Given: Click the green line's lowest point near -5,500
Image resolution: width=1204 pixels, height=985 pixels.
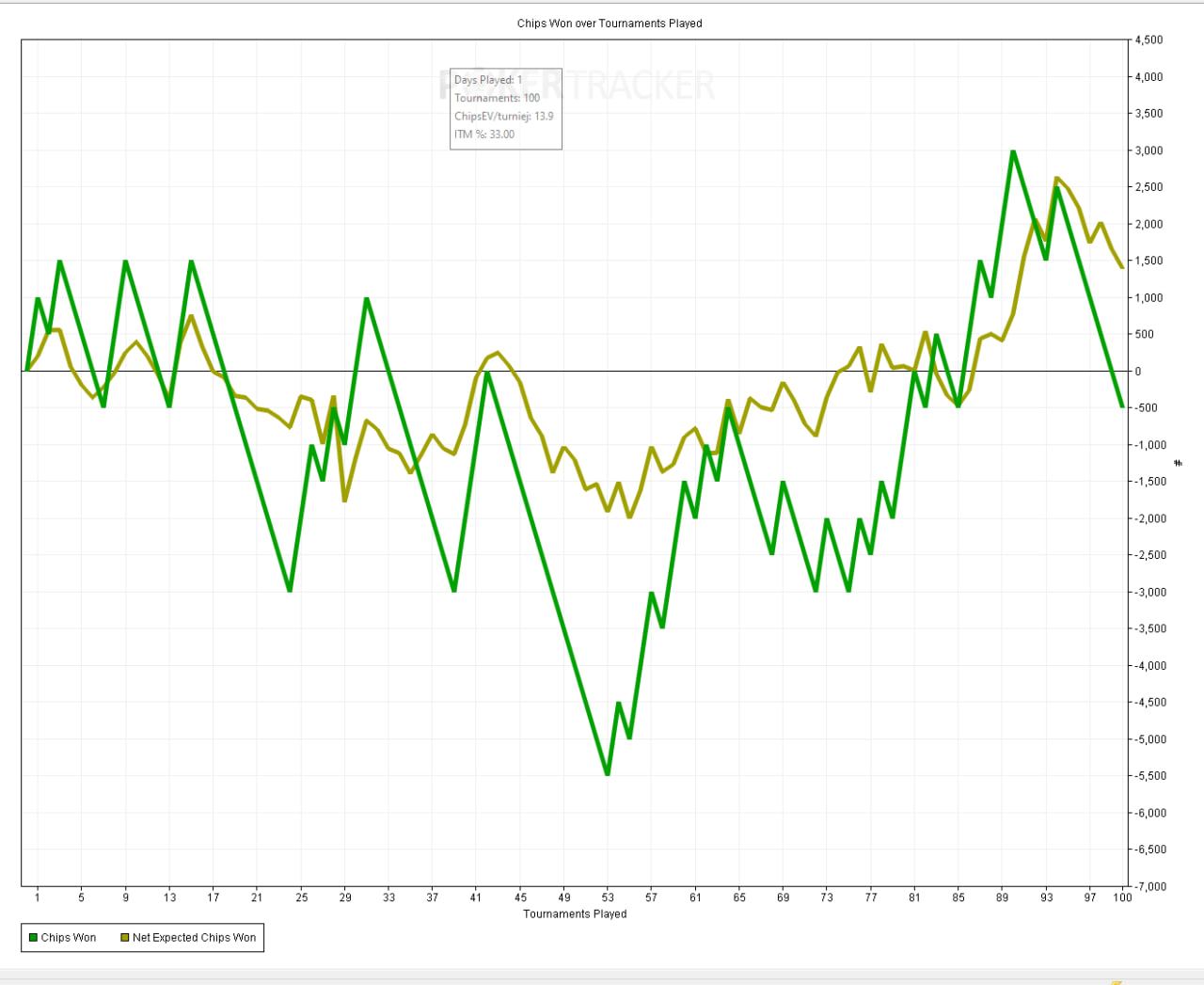Looking at the screenshot, I should (x=608, y=774).
